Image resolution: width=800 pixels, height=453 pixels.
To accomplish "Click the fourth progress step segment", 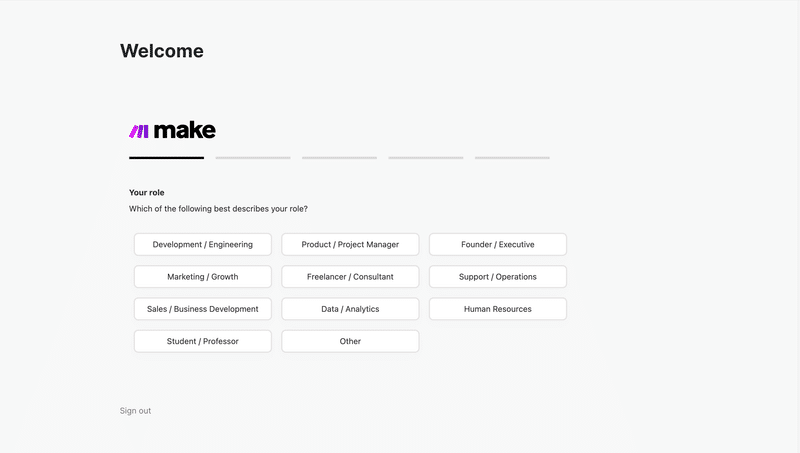I will pos(426,158).
